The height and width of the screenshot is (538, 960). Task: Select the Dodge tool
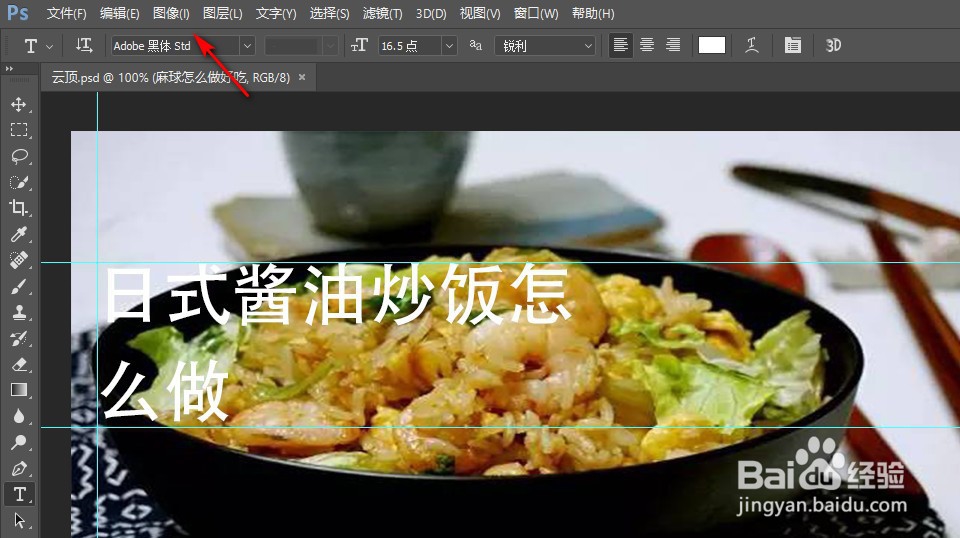click(x=18, y=442)
